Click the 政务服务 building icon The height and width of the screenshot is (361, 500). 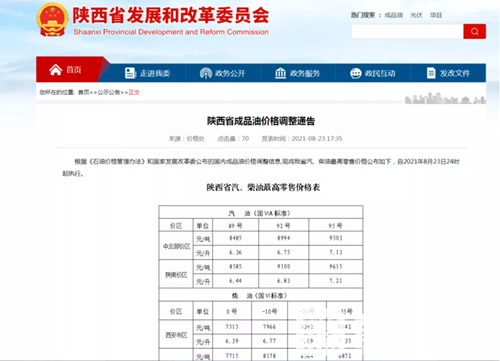click(x=280, y=73)
